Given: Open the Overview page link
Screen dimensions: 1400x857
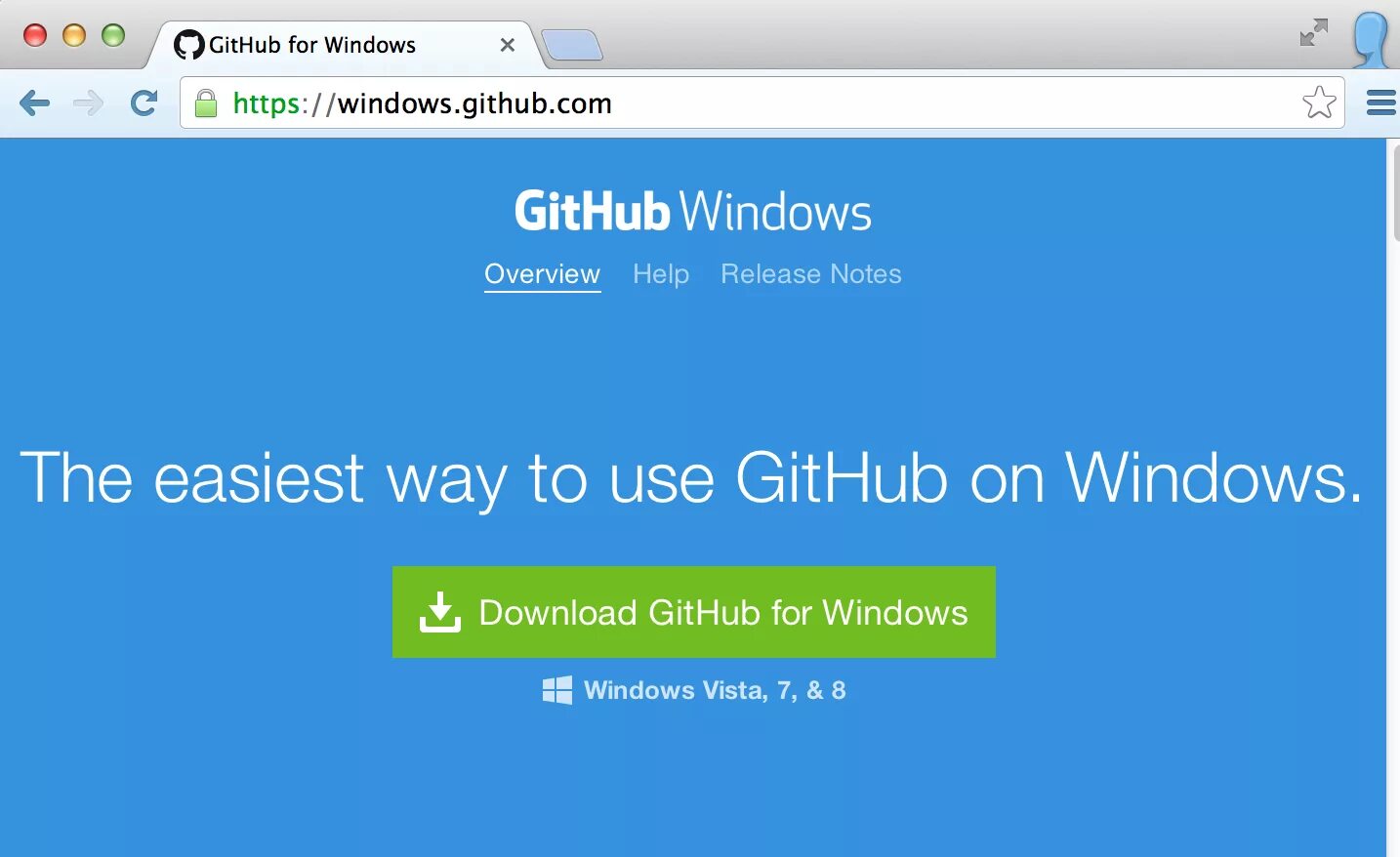Looking at the screenshot, I should pos(543,274).
